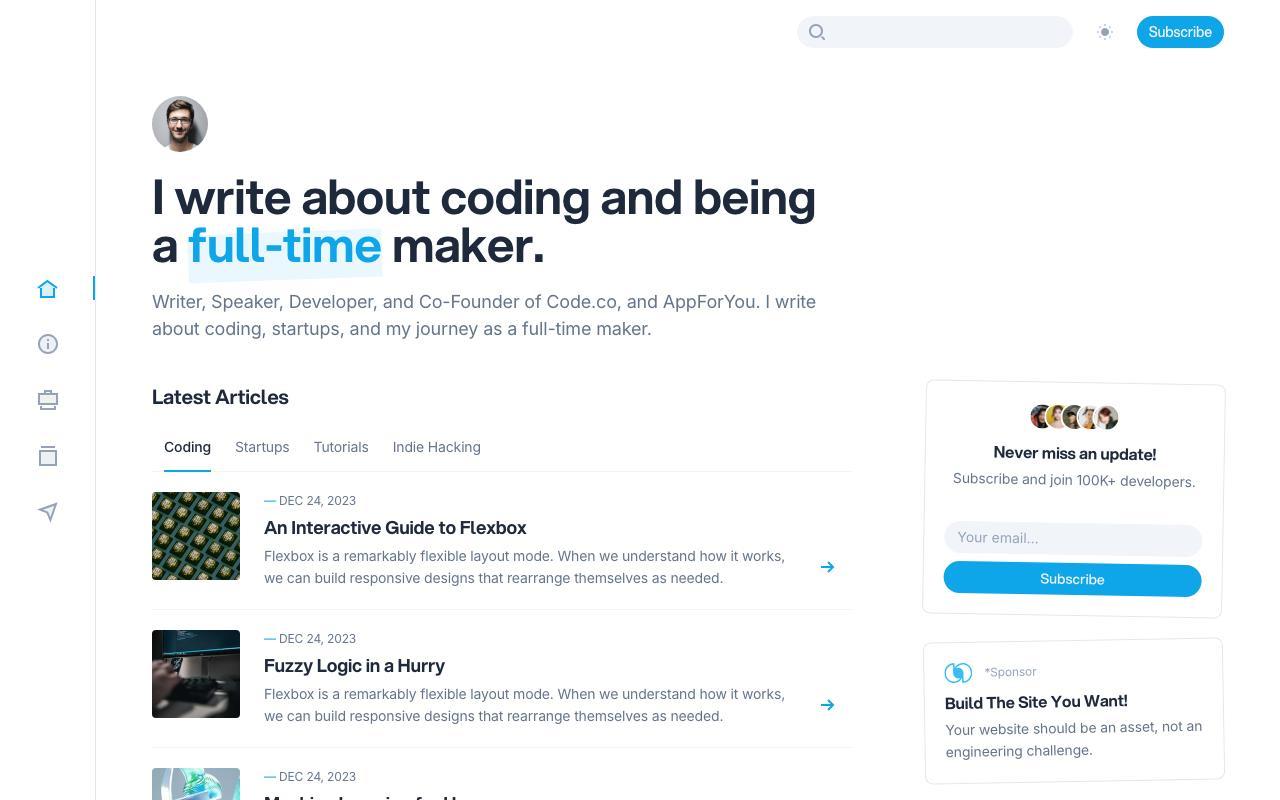
Task: Click the Sponsor logo icon
Action: click(958, 673)
